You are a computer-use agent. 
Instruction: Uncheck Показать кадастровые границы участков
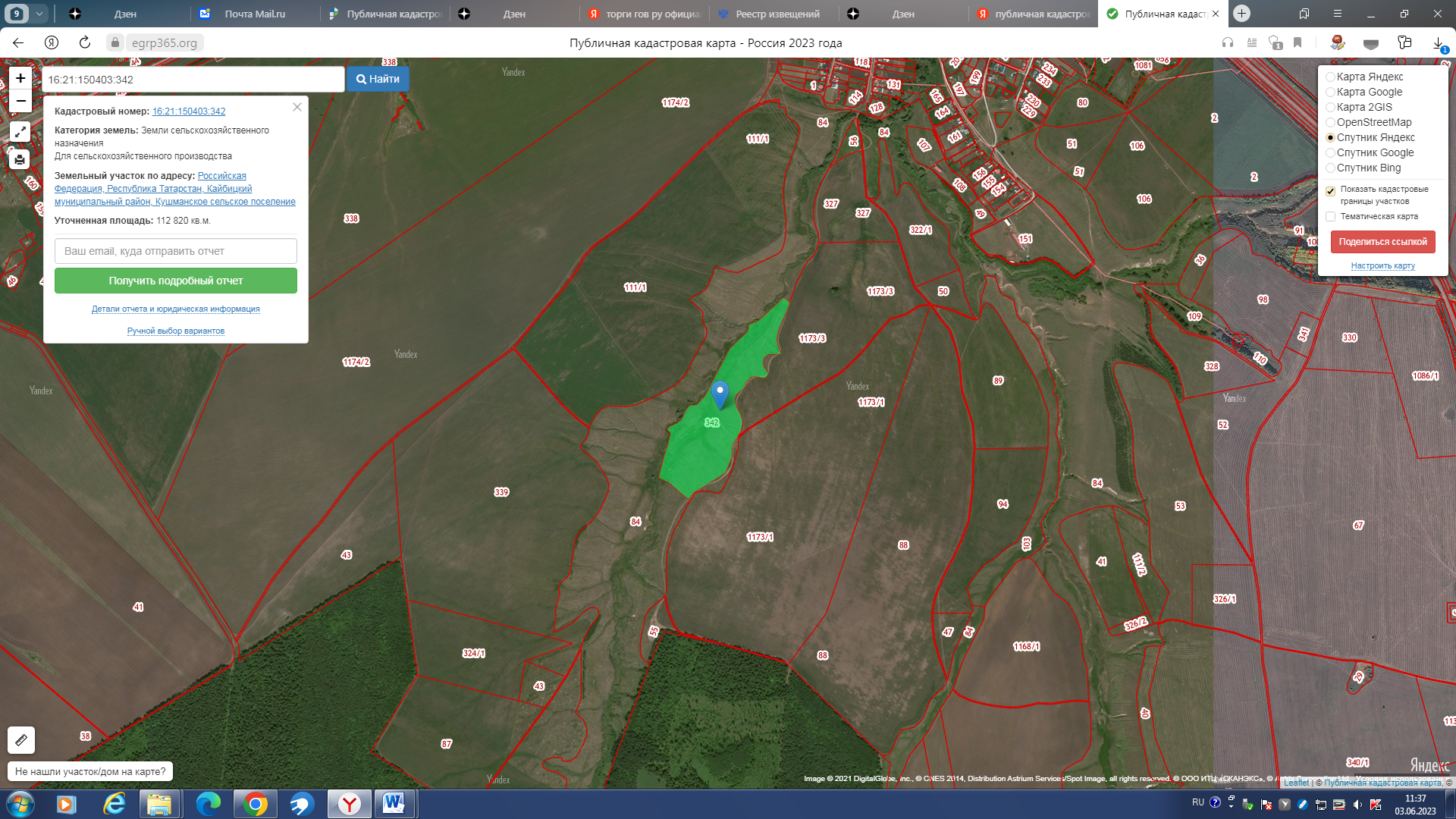(1330, 191)
